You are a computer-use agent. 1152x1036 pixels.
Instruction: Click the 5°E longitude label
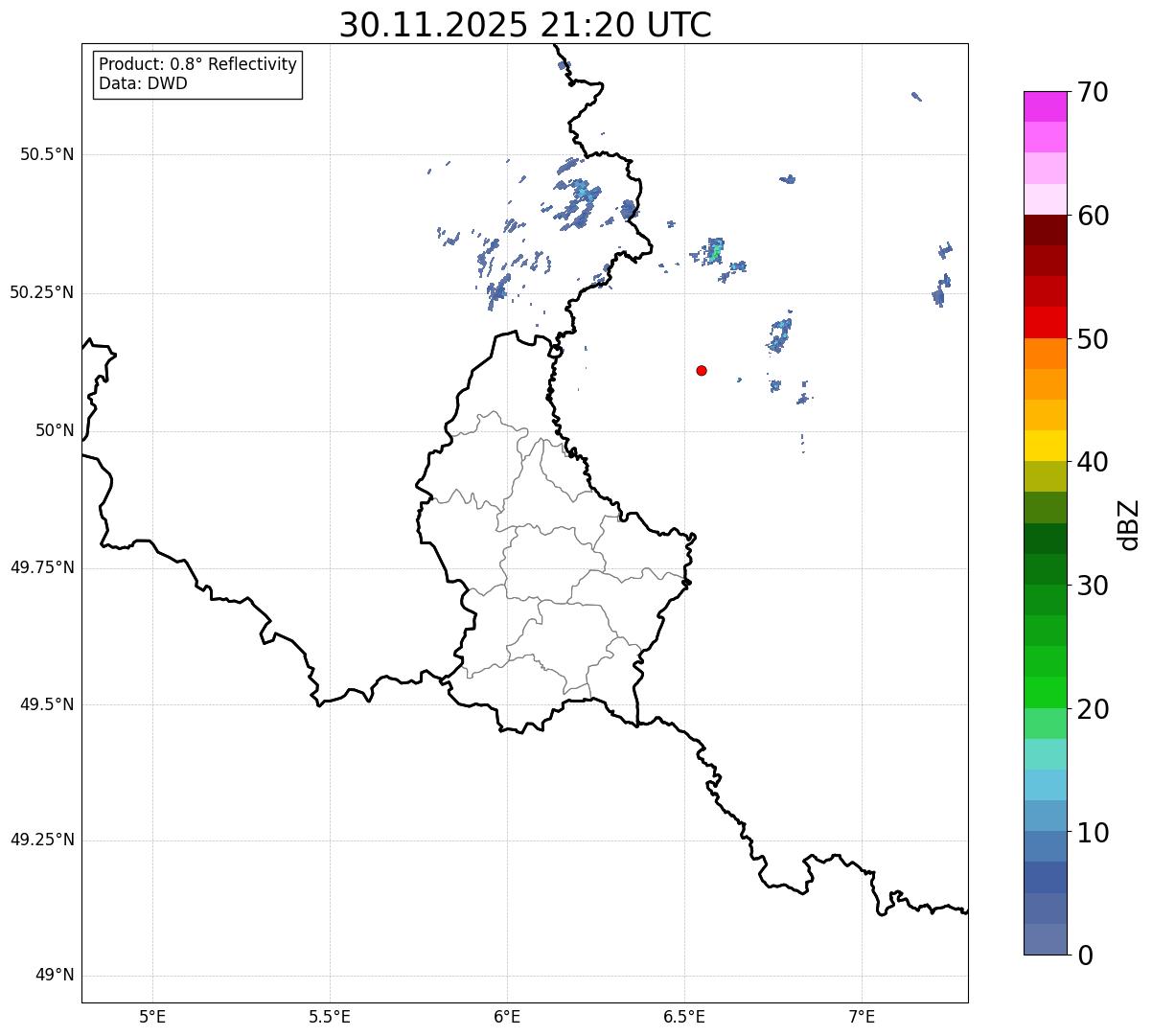(152, 1017)
